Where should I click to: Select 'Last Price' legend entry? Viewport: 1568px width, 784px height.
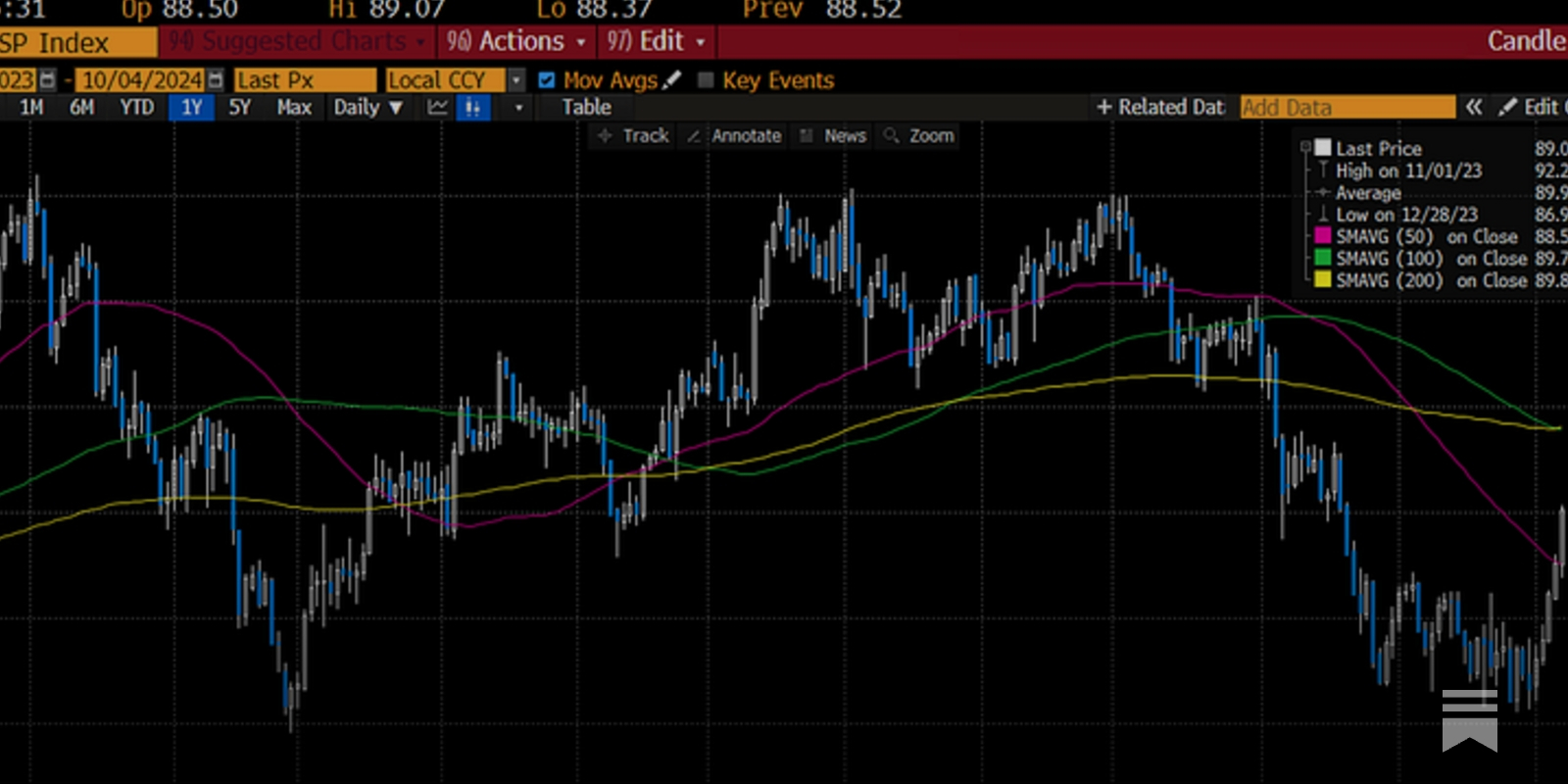coord(1378,149)
